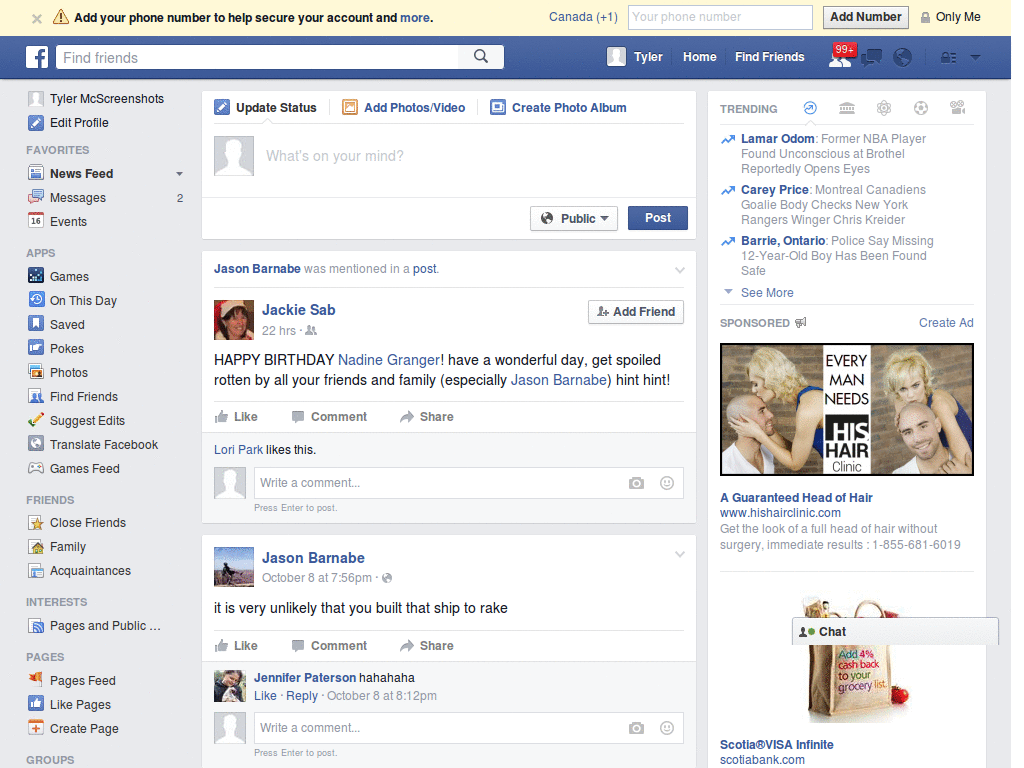Like Jackie Sab's birthday post

click(x=236, y=417)
